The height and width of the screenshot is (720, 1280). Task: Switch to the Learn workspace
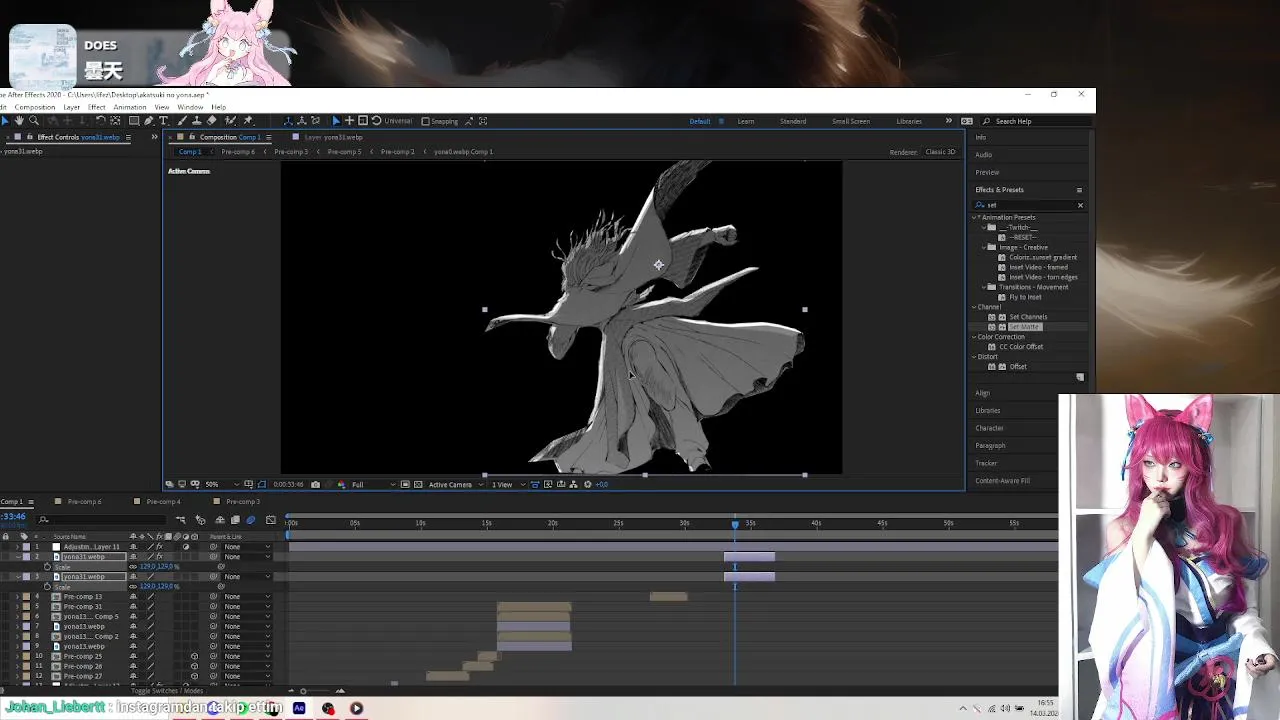coord(746,121)
